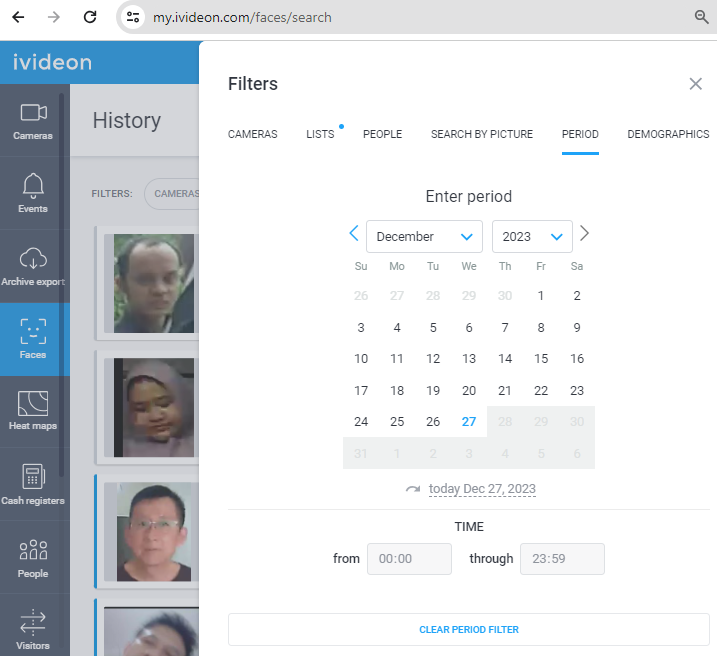The height and width of the screenshot is (656, 717).
Task: Select December 18 in calendar
Action: [x=396, y=391]
